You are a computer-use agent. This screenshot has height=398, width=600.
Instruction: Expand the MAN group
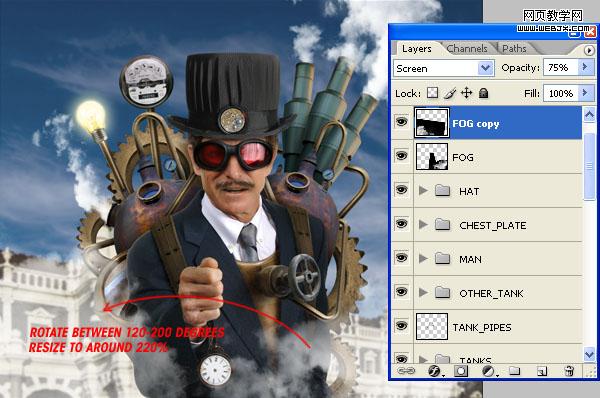(x=423, y=258)
